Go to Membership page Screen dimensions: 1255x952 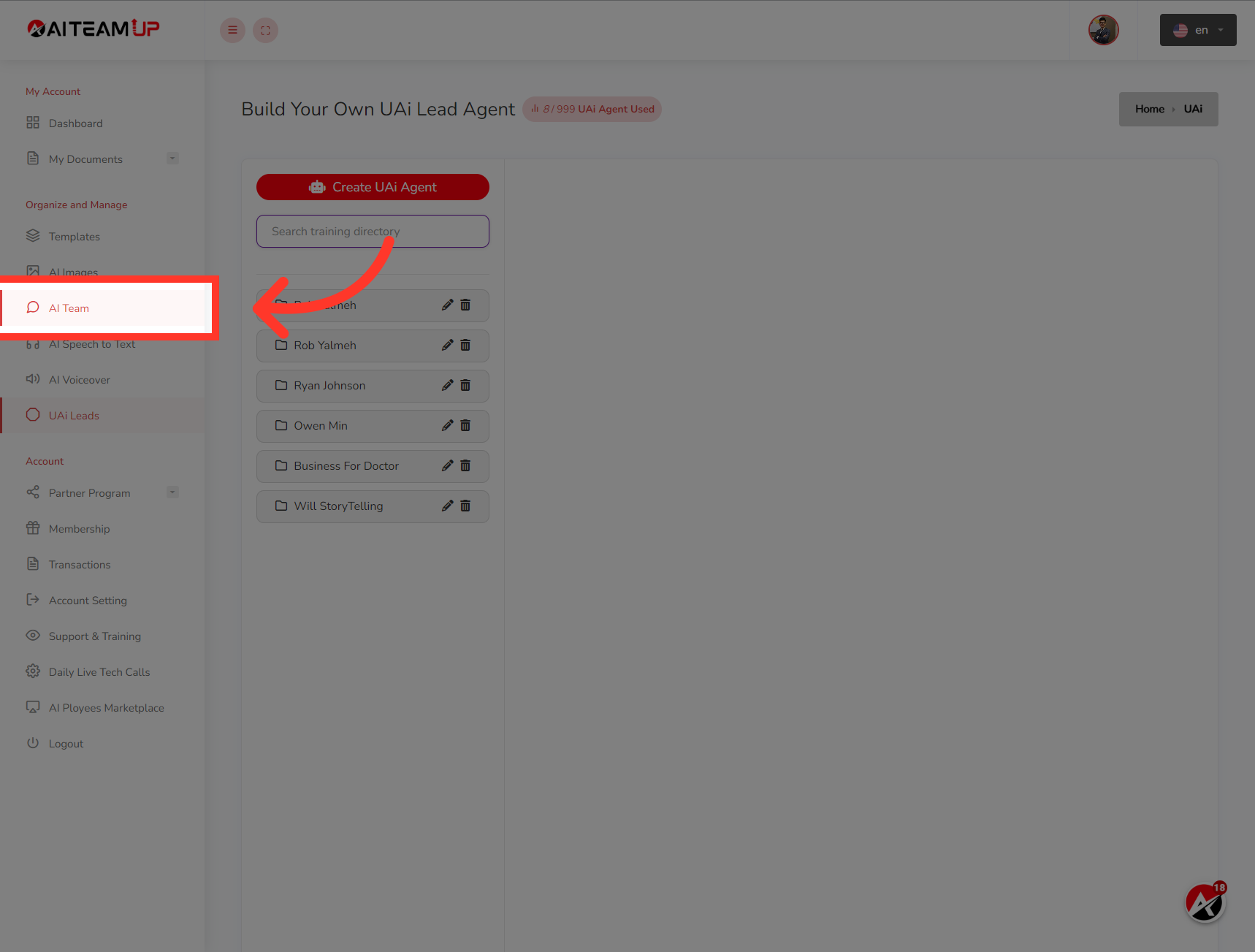pyautogui.click(x=102, y=529)
